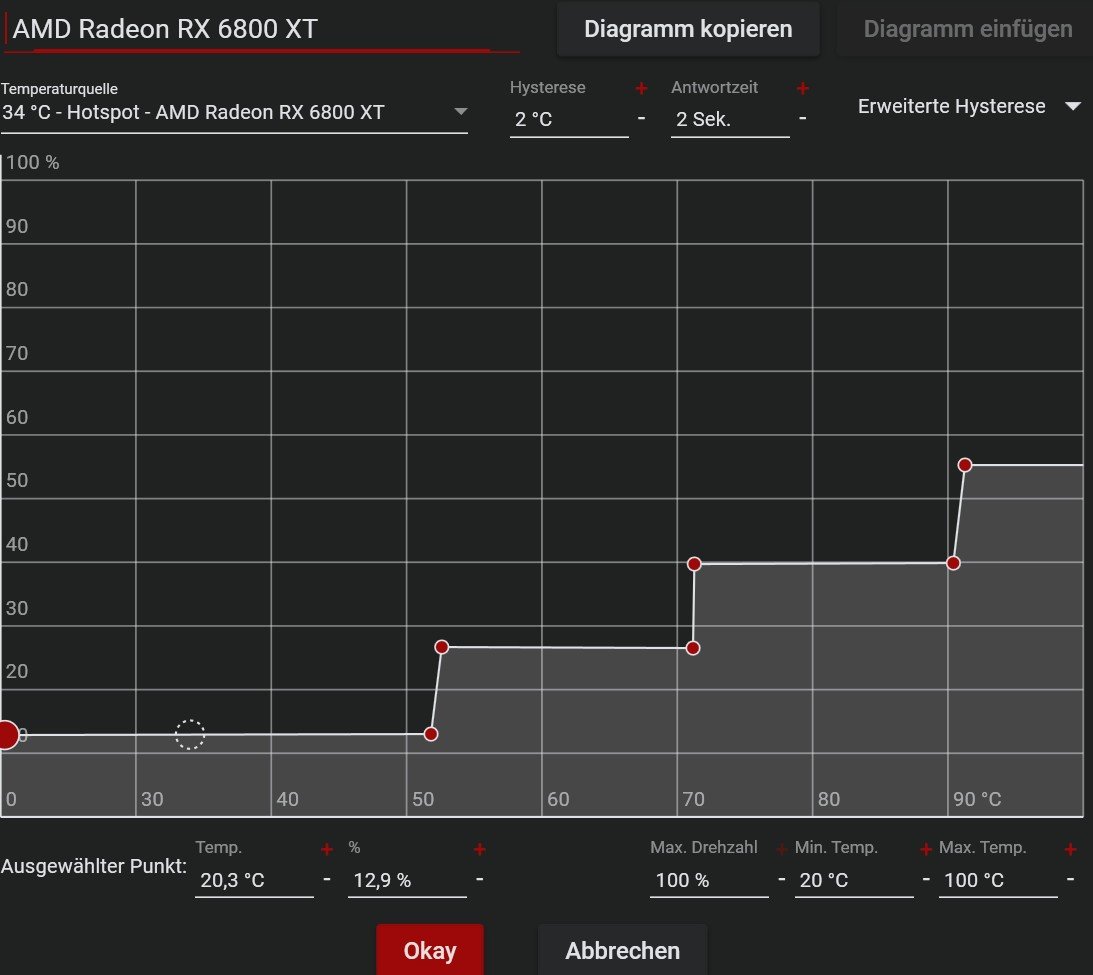This screenshot has height=975, width=1093.
Task: Decrease Hysterese with the minus icon
Action: pyautogui.click(x=641, y=119)
